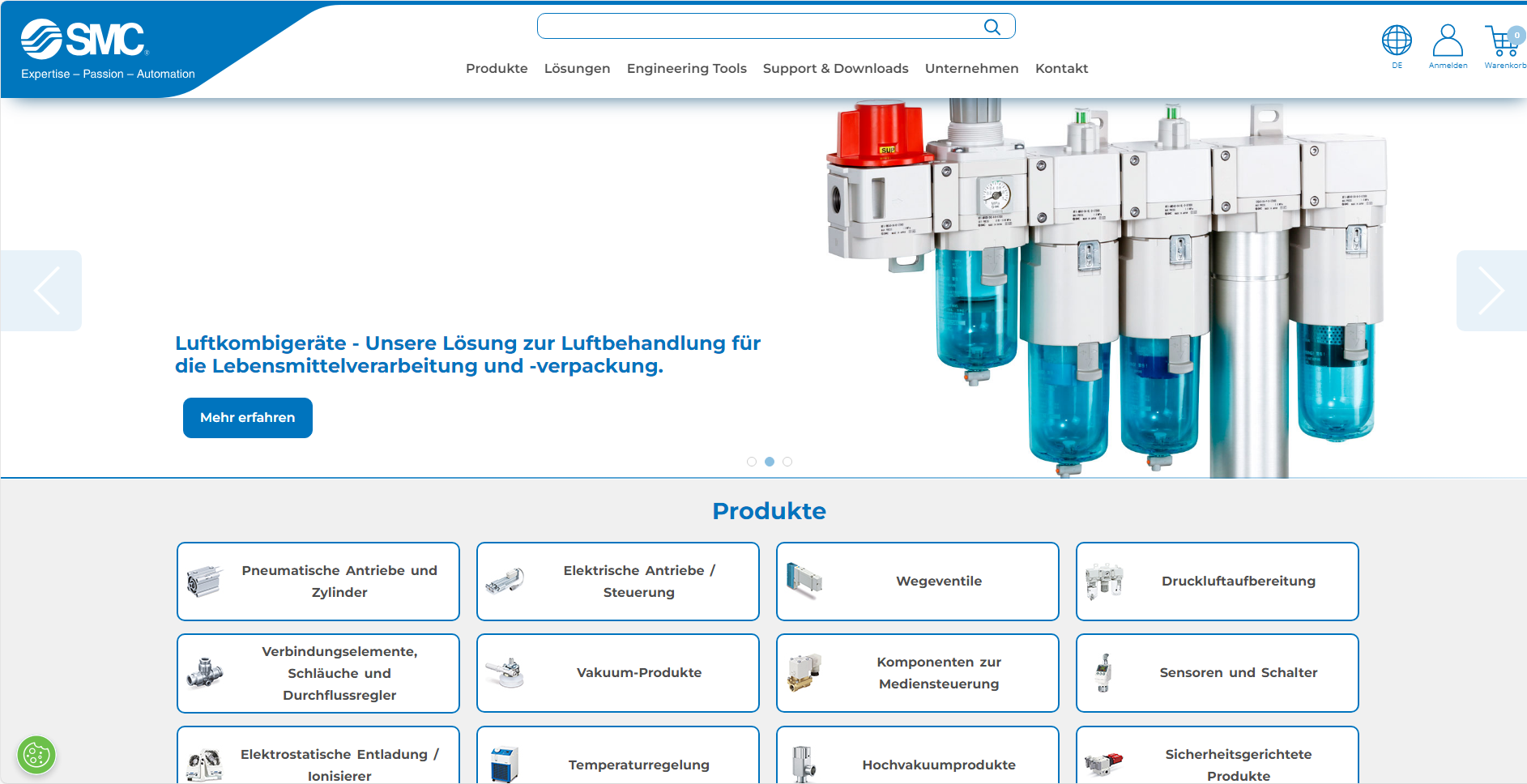Open the Unternehmen menu
1527x784 pixels.
(972, 69)
